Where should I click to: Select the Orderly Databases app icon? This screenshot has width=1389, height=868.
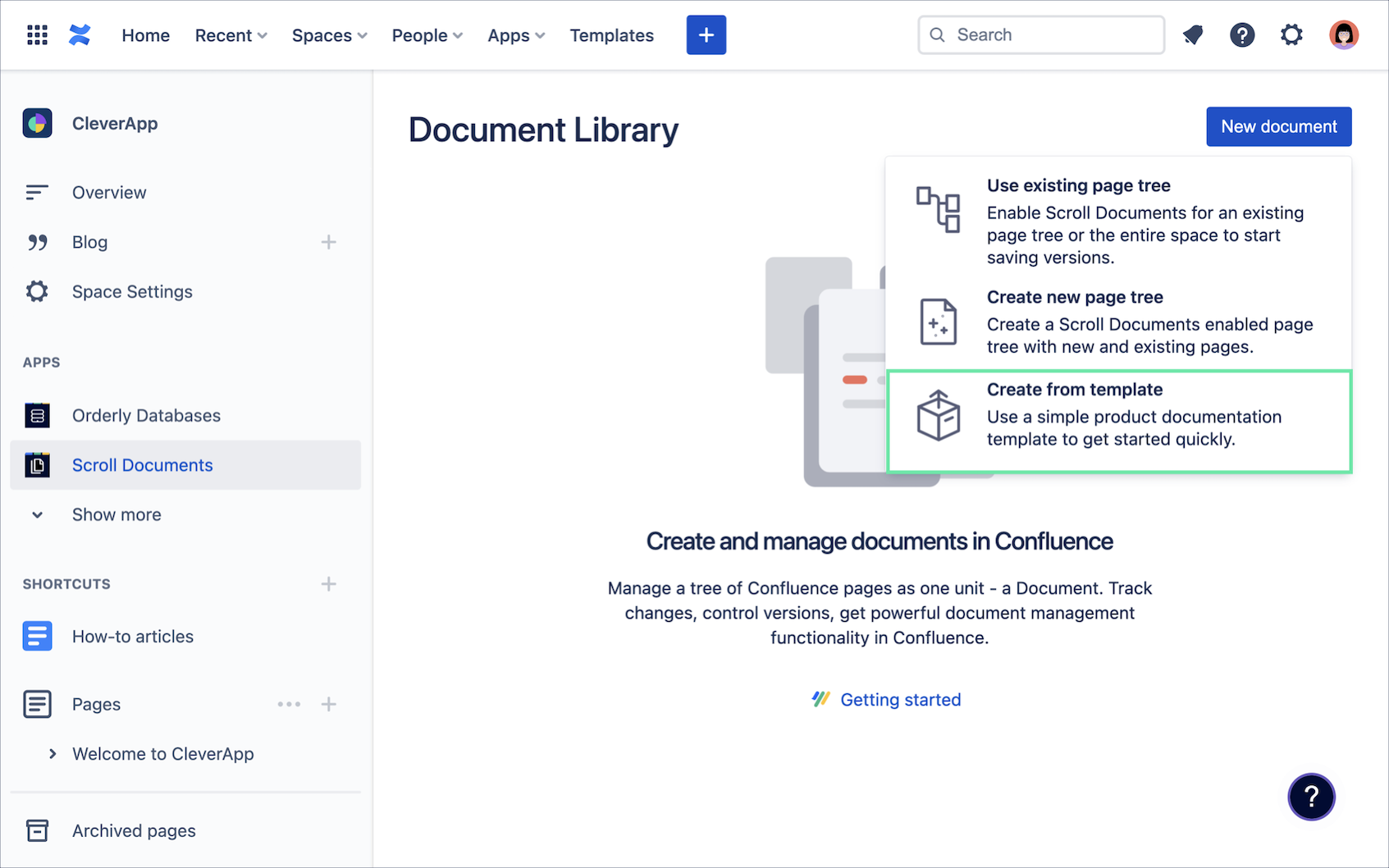tap(37, 415)
